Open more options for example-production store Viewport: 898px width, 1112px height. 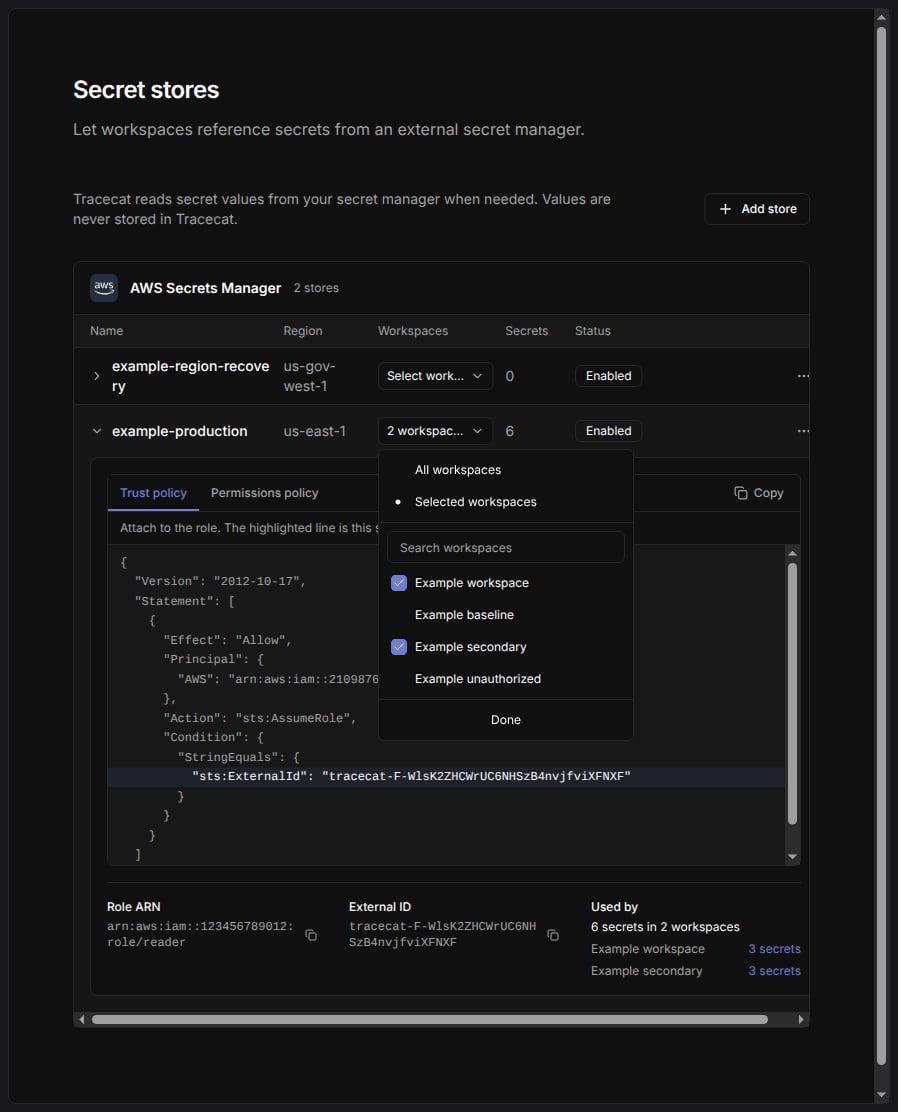803,431
